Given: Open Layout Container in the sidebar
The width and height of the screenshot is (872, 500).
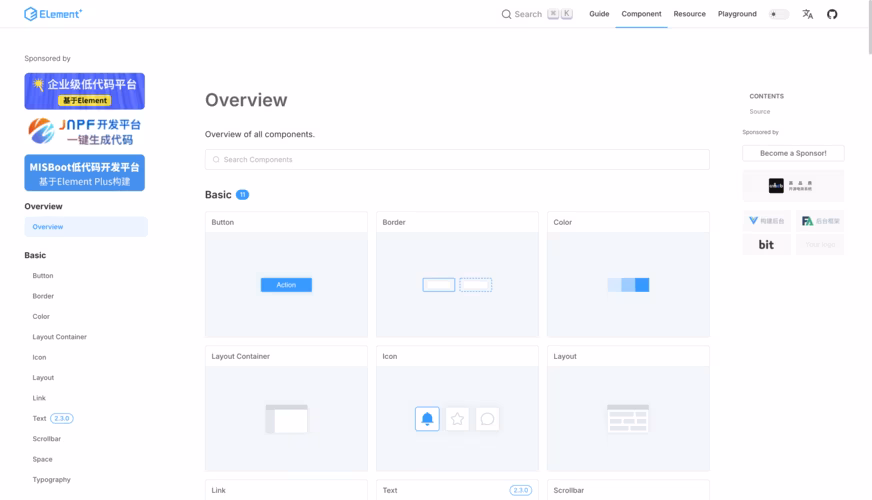Looking at the screenshot, I should (60, 337).
